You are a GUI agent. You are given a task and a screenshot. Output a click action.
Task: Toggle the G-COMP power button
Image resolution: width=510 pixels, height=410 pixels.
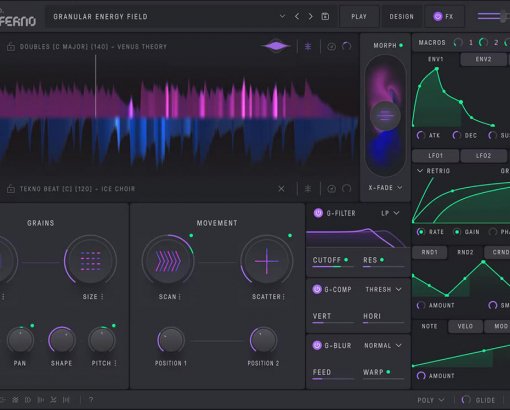(317, 289)
